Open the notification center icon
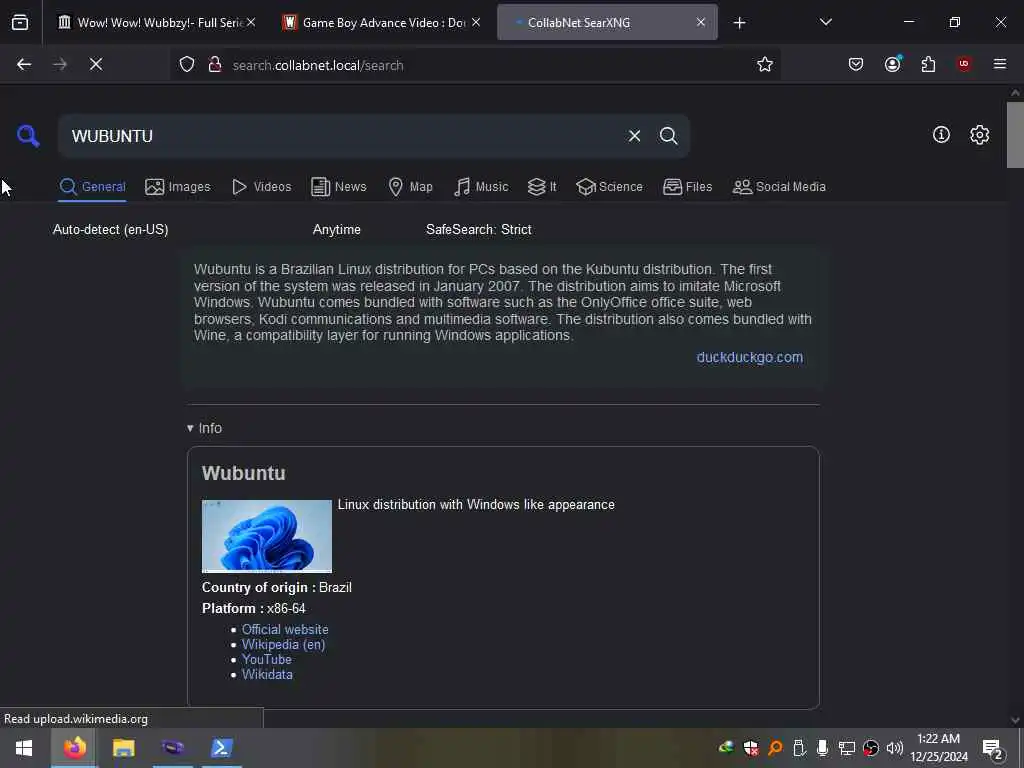Screen dimensions: 1024x768 tap(993, 749)
